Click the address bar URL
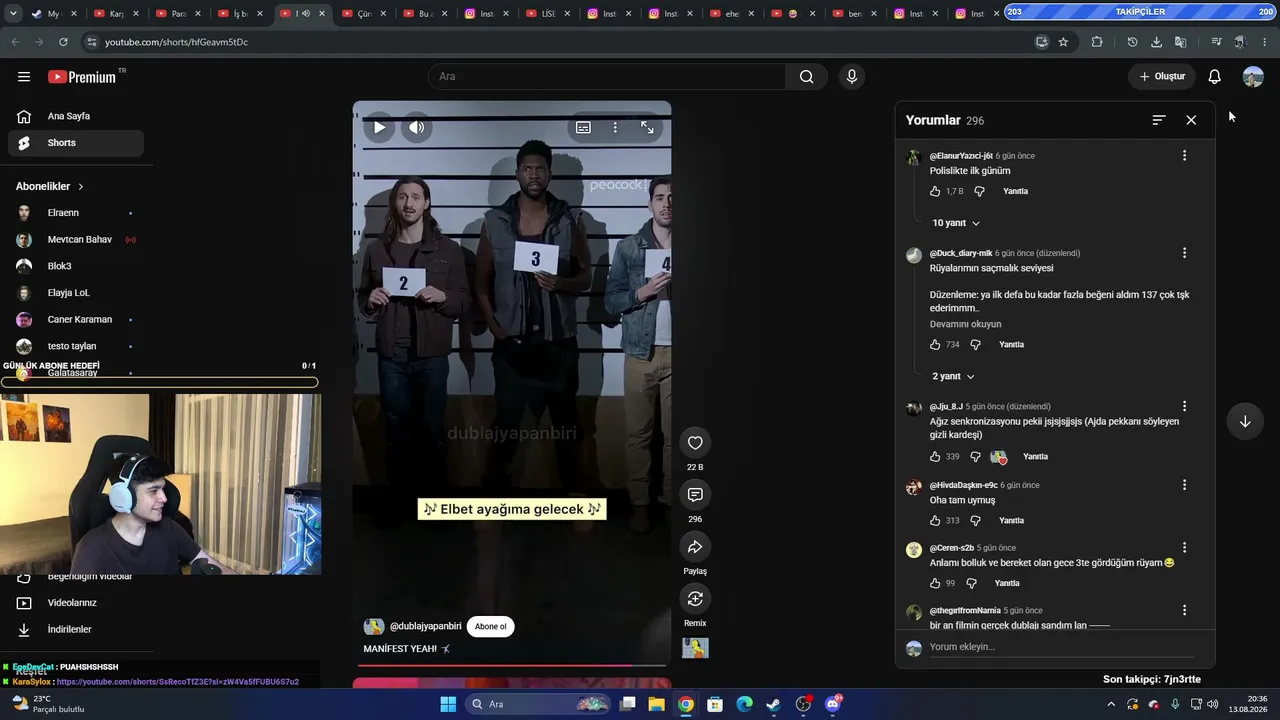1280x720 pixels. click(x=176, y=42)
